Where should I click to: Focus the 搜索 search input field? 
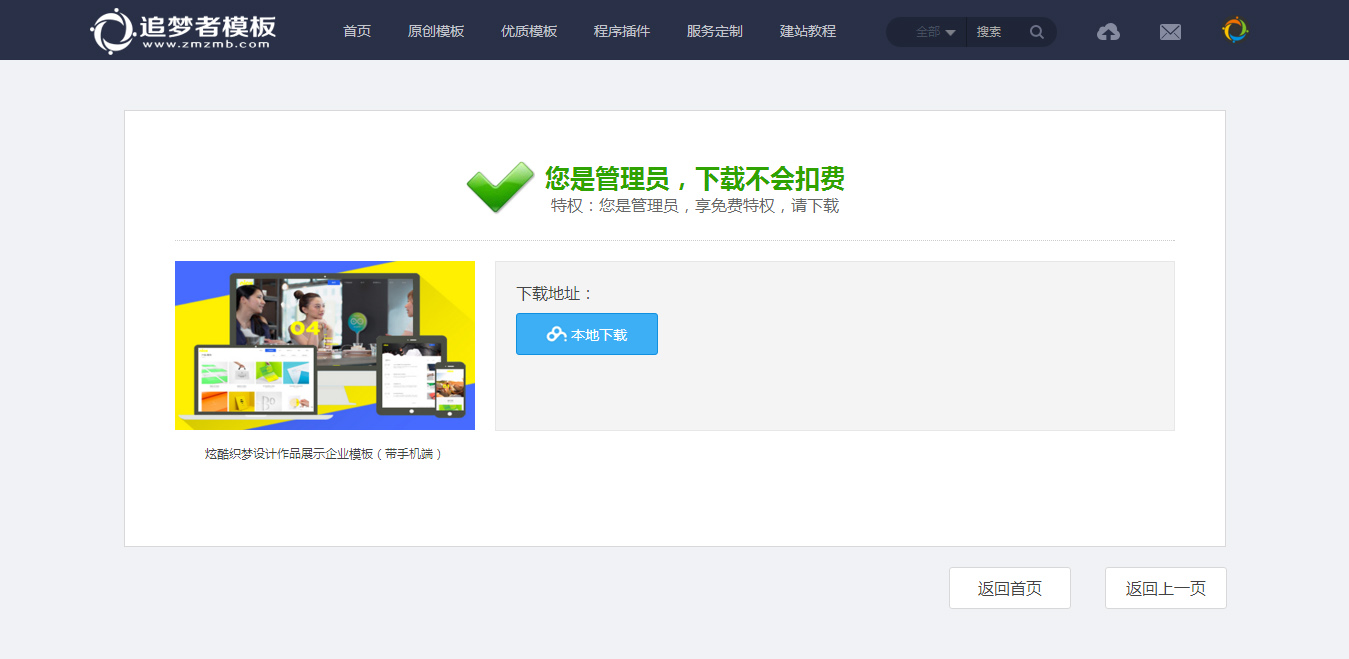point(996,32)
